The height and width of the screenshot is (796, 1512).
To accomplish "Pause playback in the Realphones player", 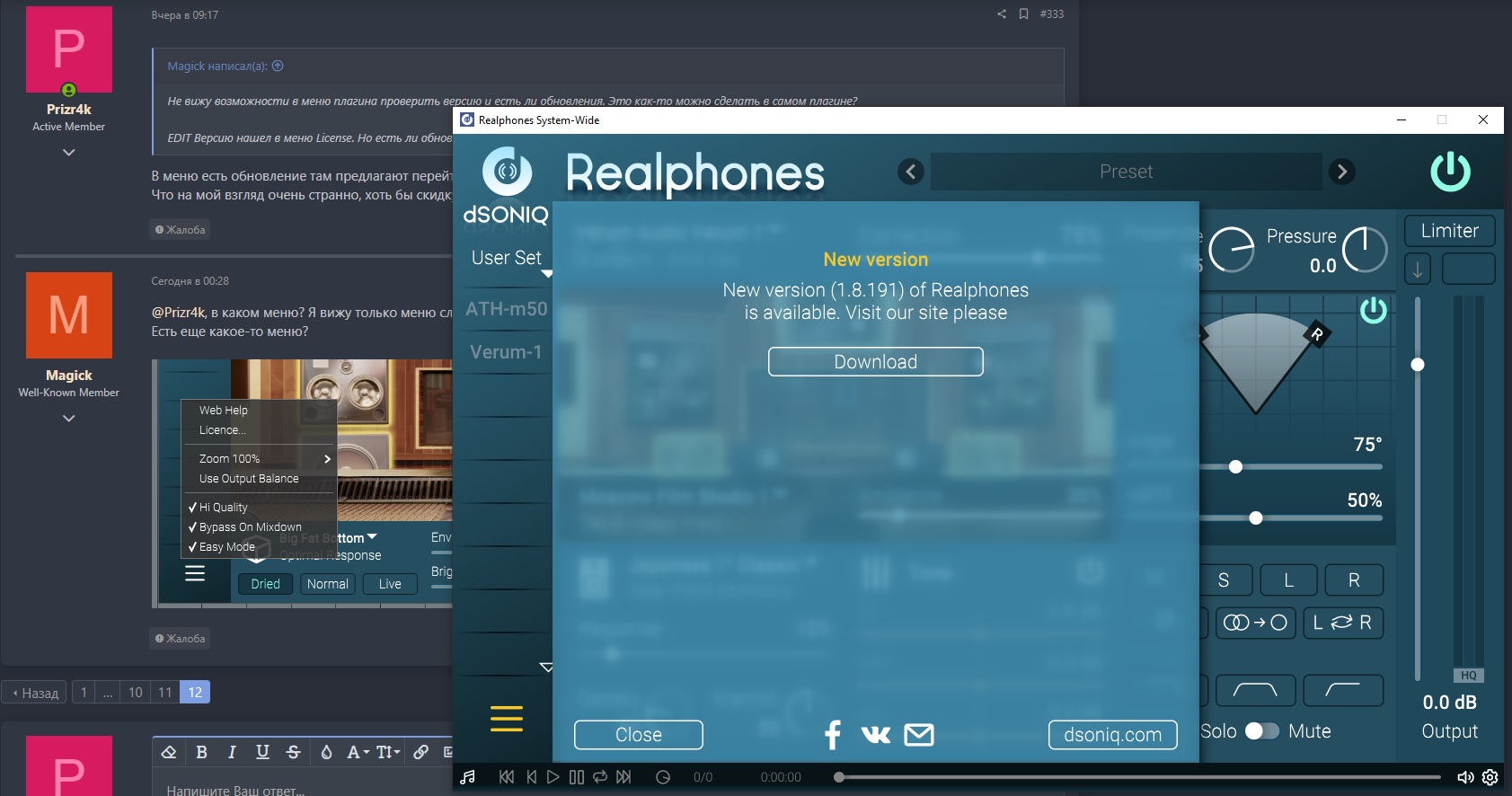I will tap(577, 777).
